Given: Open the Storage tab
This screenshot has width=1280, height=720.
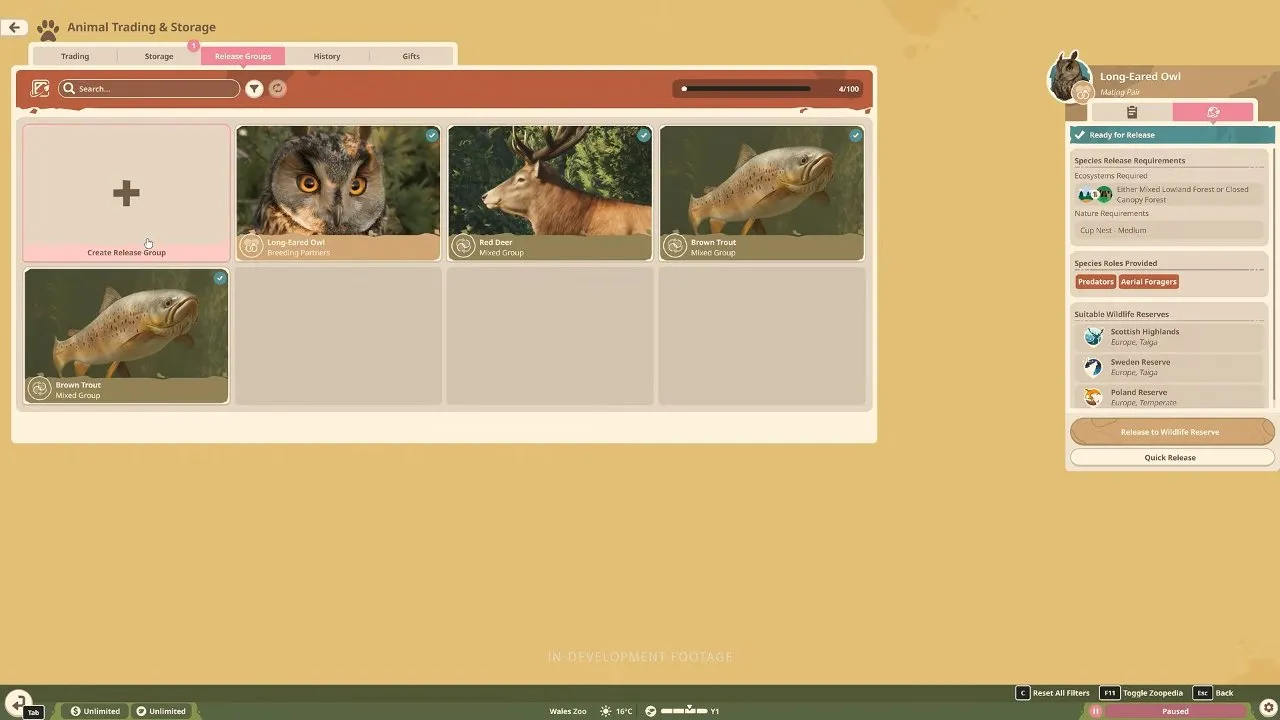Looking at the screenshot, I should coord(159,56).
